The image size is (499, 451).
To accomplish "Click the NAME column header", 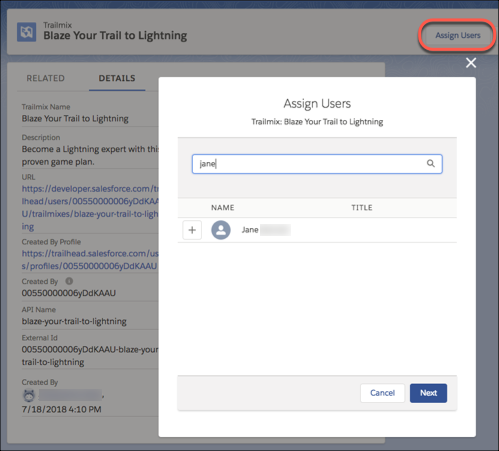I will [223, 208].
